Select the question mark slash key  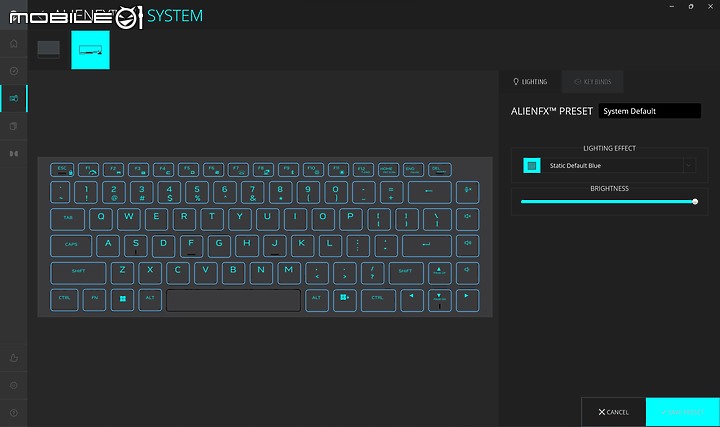coord(372,273)
